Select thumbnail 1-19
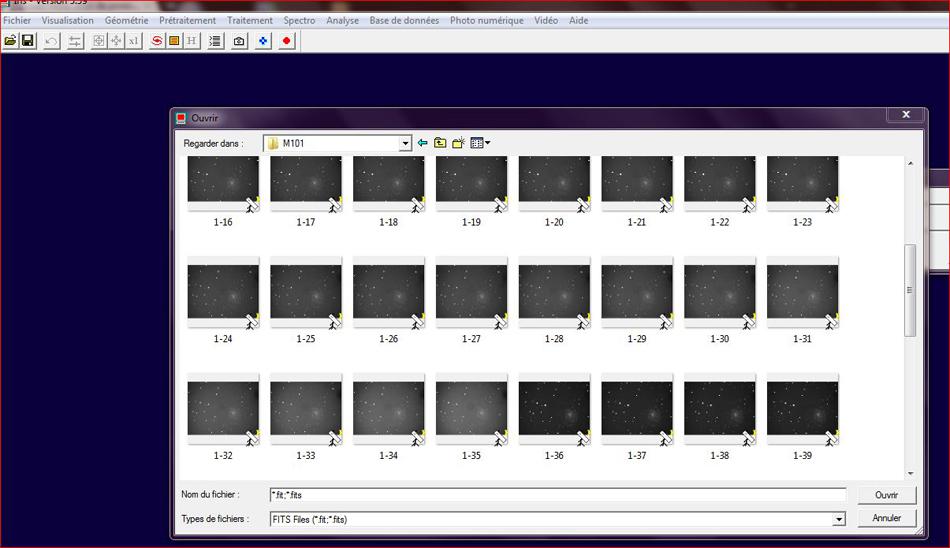This screenshot has width=950, height=548. (x=471, y=184)
